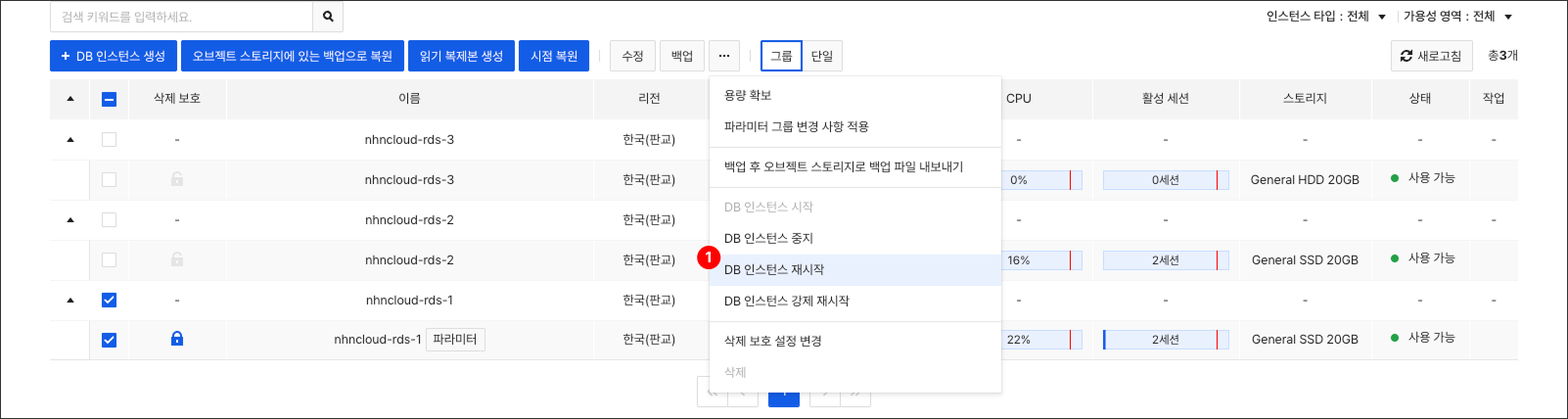Click the 삭제 보호 column header
The image size is (1568, 419).
pyautogui.click(x=177, y=99)
